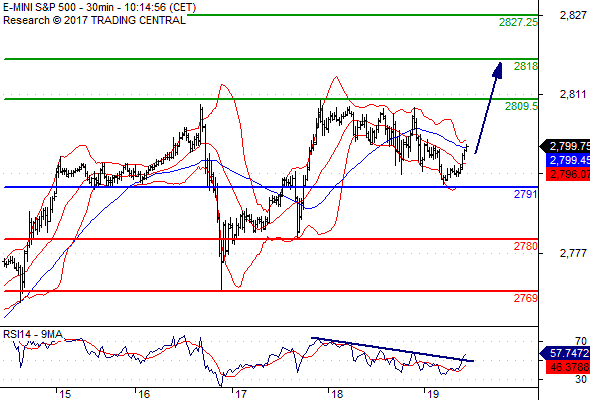Click the 2,777 price axis value

(573, 253)
